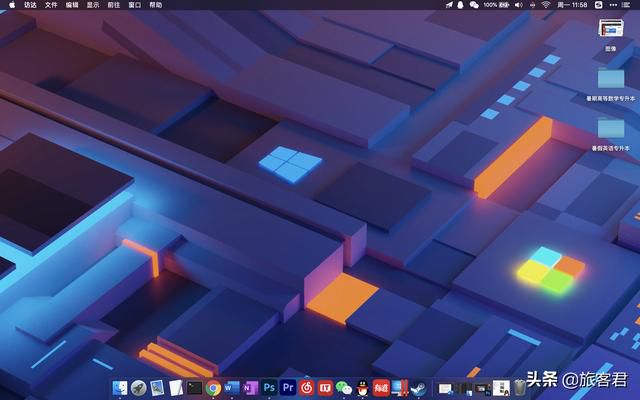Select the 图像 stack on desktop
640x400 pixels.
tap(611, 35)
